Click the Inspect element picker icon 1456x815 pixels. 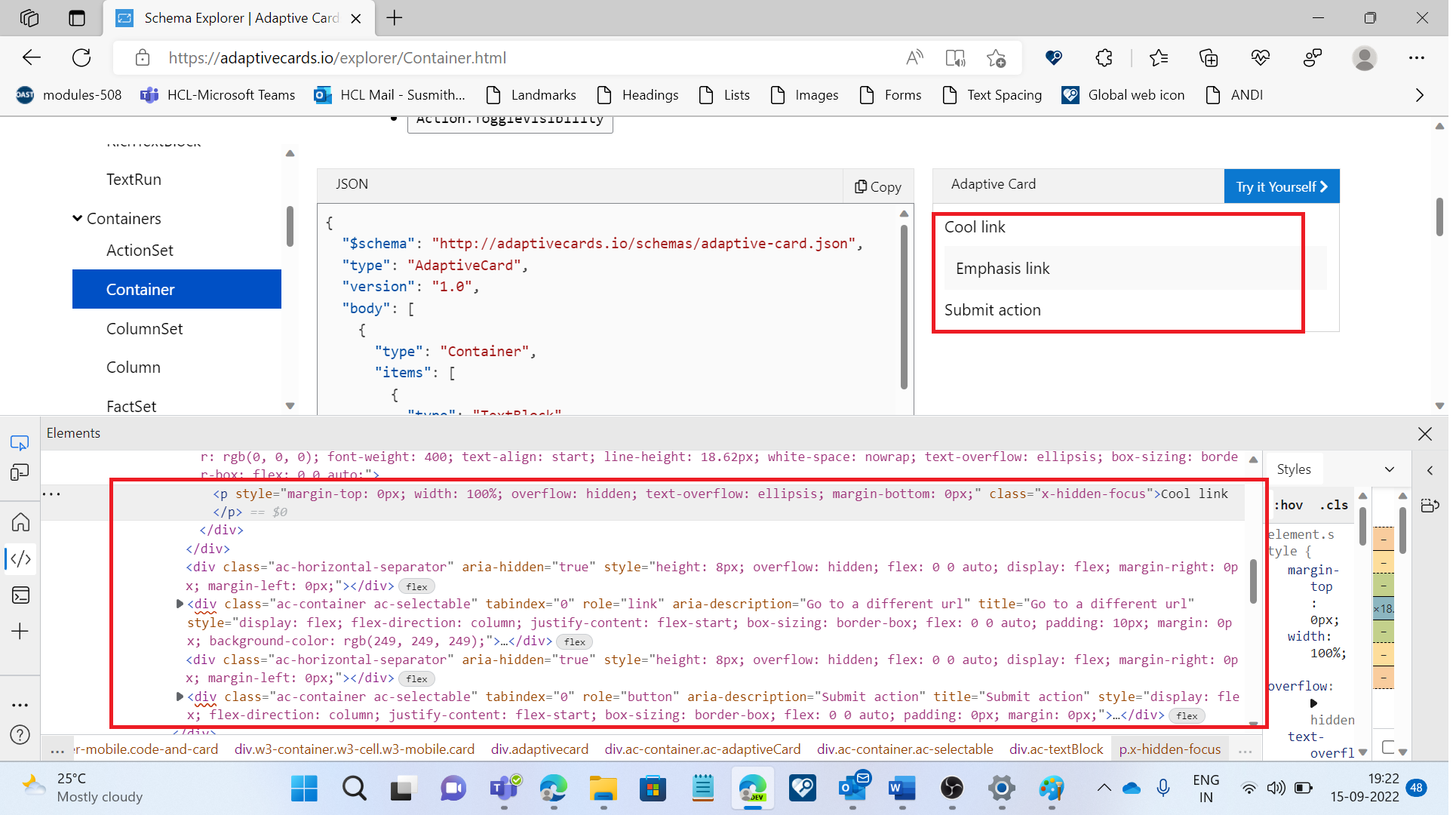tap(20, 443)
